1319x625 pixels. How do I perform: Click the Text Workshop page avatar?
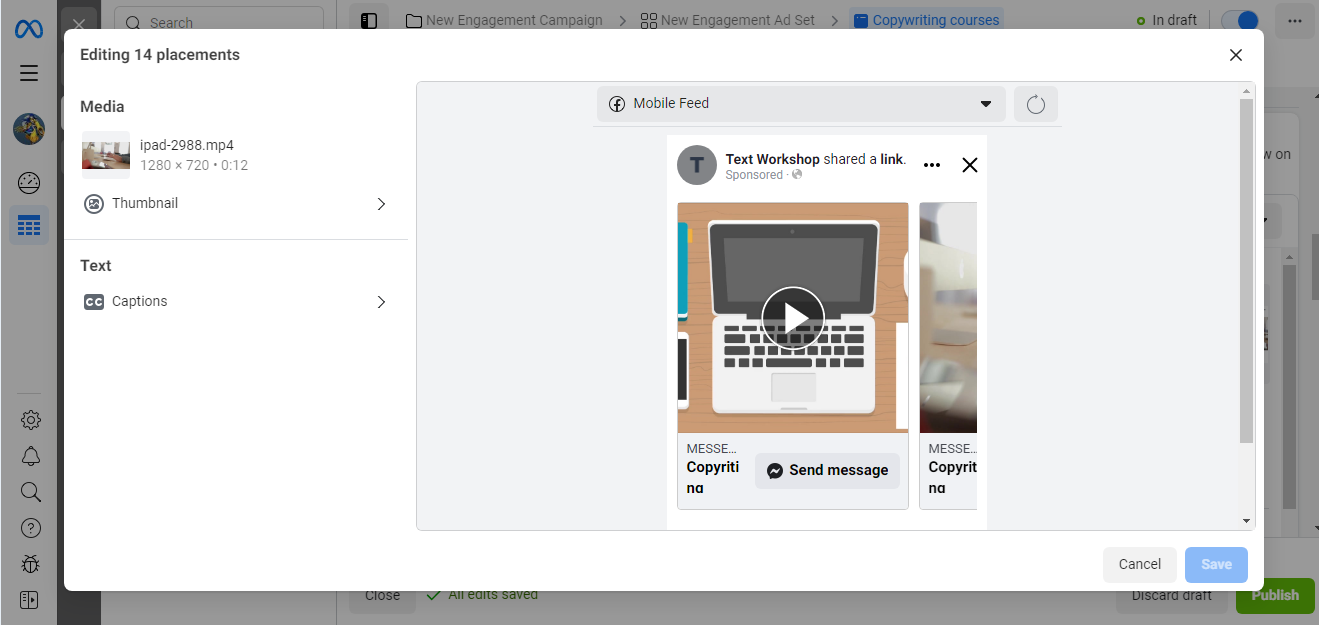coord(697,165)
